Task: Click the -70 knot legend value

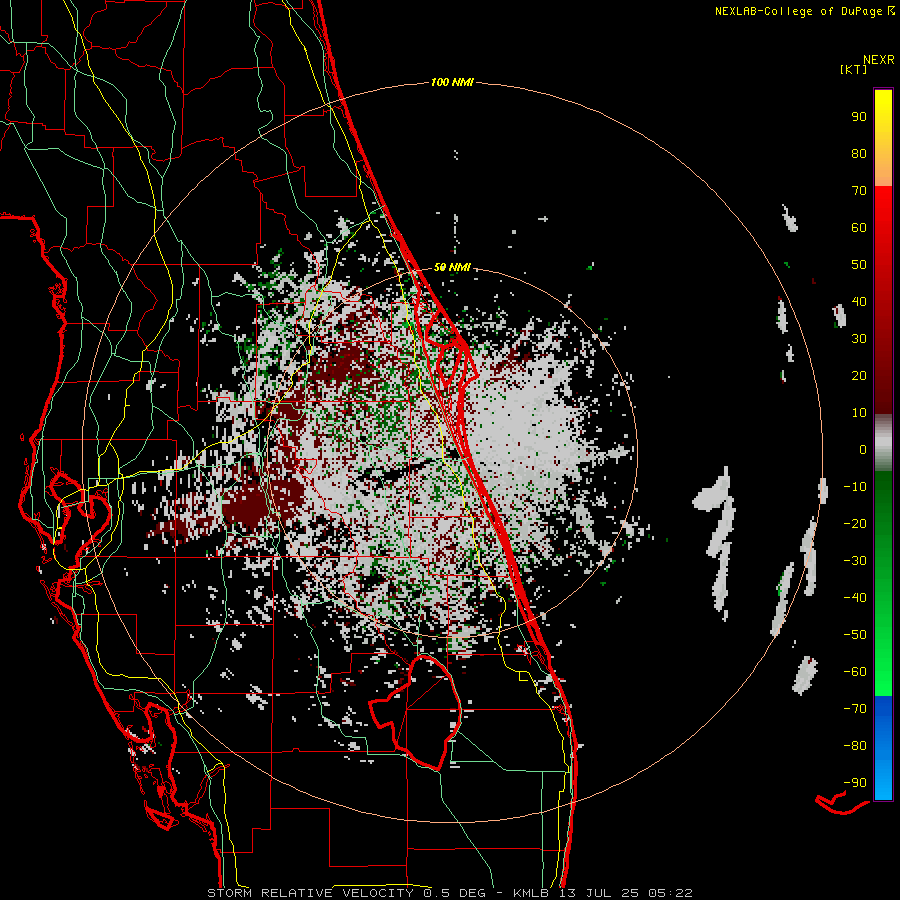Action: click(855, 709)
